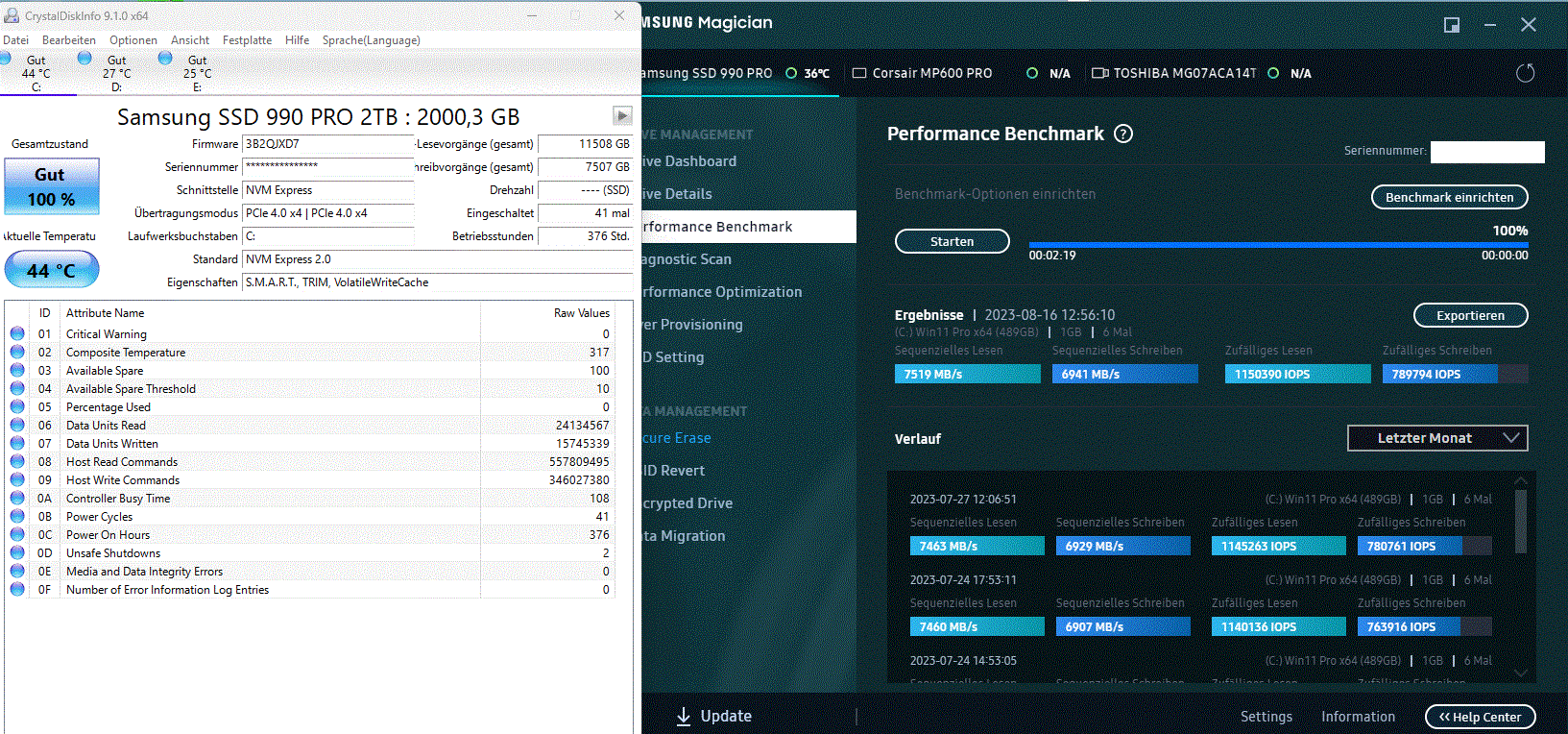Open PSID Revert in Magician sidebar
Screen dimensions: 1568x734
[674, 471]
